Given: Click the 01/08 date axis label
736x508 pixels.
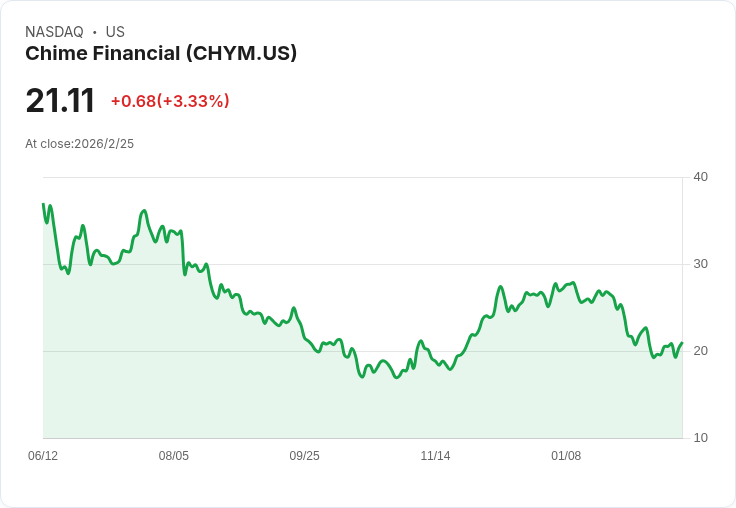Looking at the screenshot, I should pos(566,456).
